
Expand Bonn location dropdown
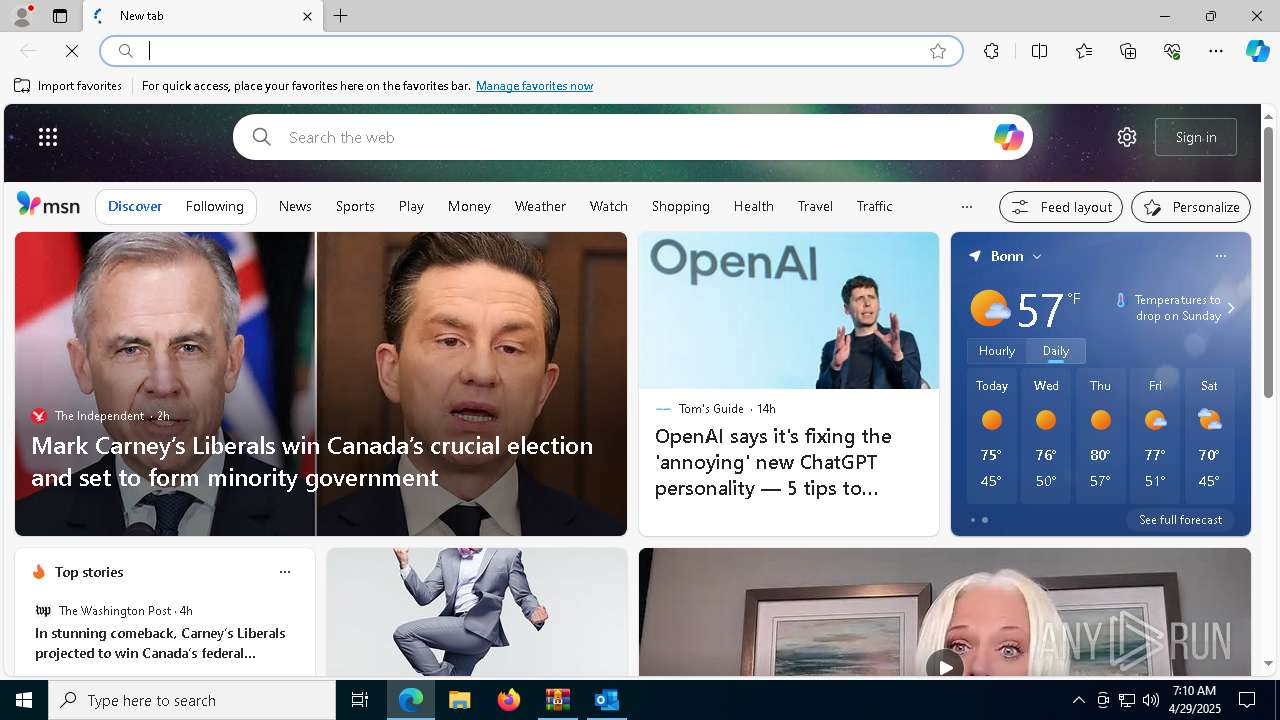click(x=1037, y=257)
